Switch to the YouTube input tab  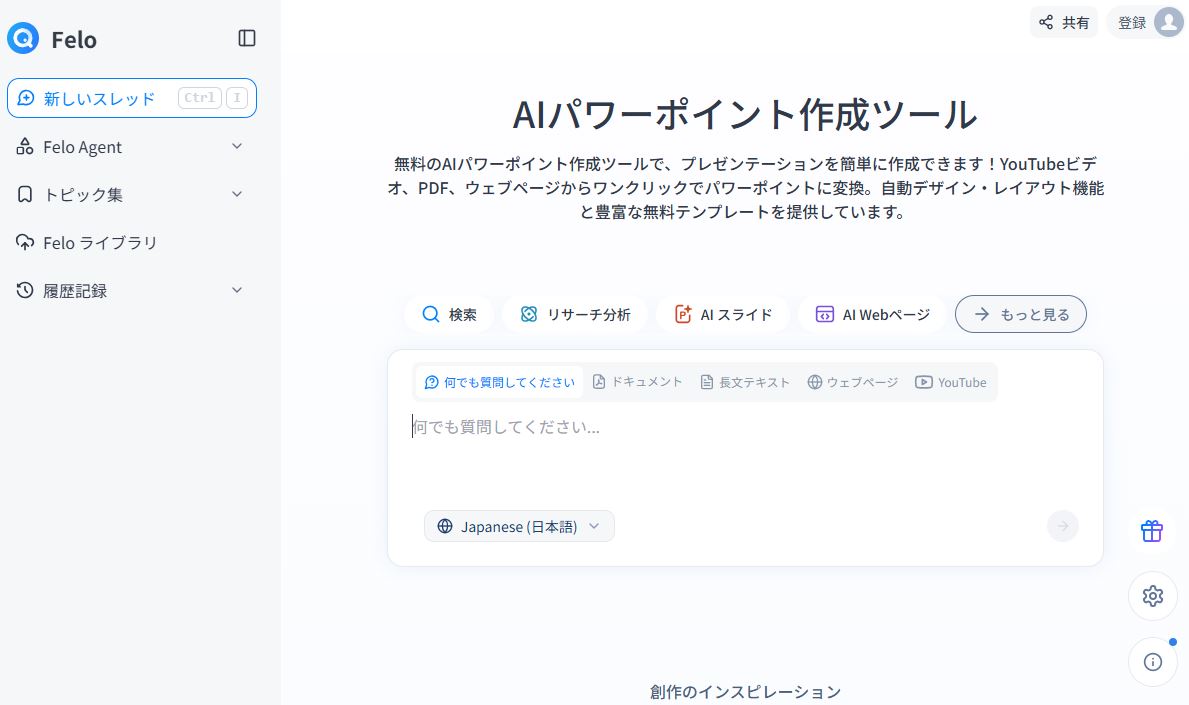(950, 382)
